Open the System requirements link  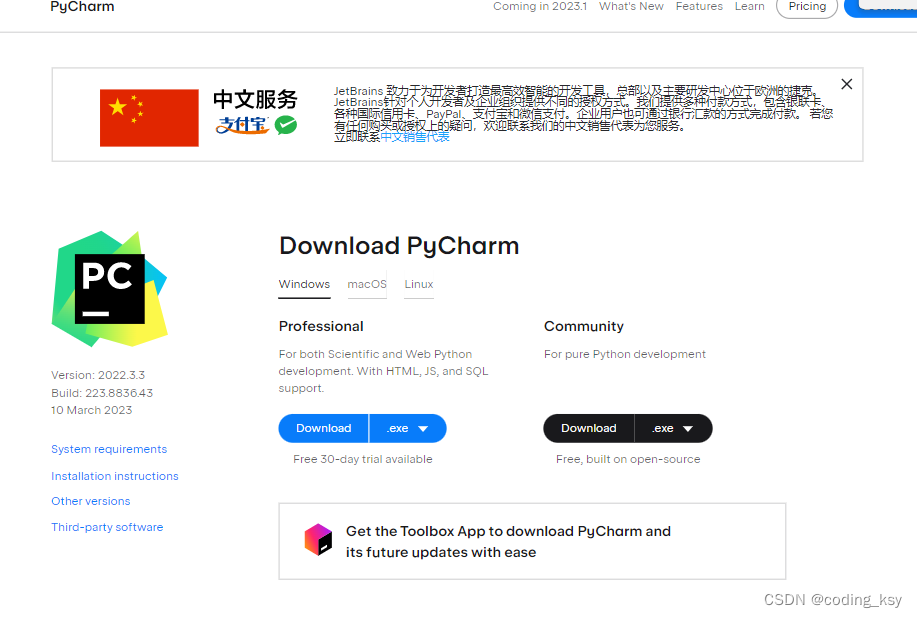click(109, 449)
